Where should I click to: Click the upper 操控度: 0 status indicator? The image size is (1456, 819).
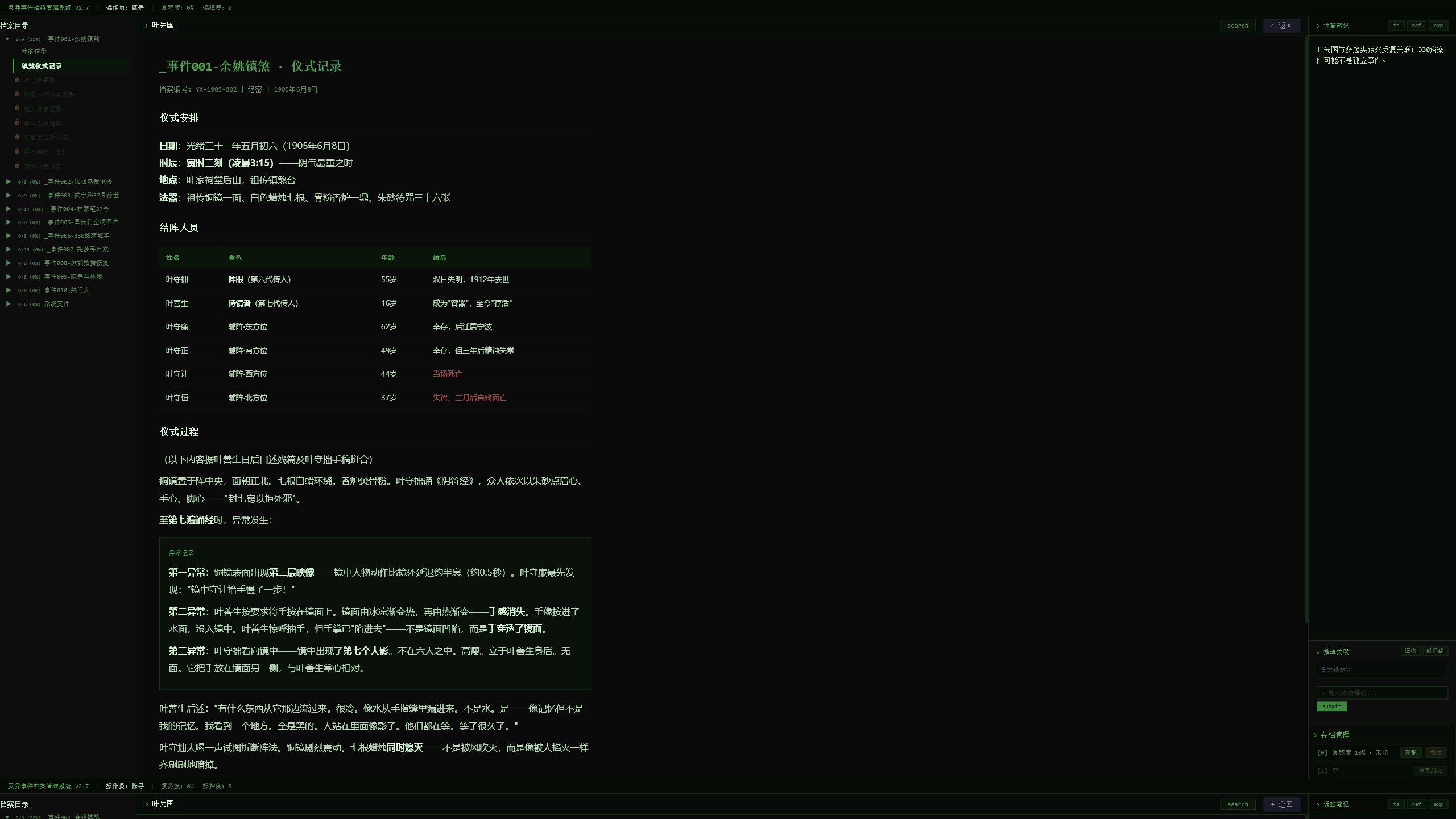(217, 7)
